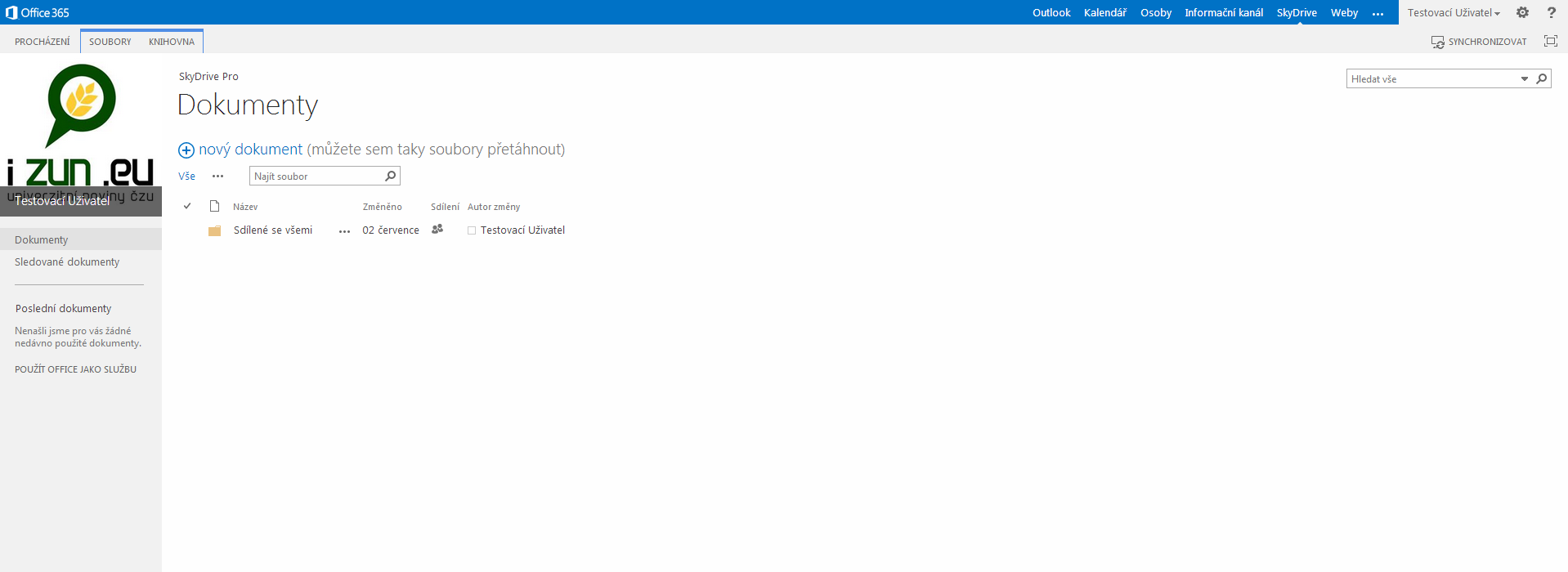The image size is (1568, 572).
Task: Switch to the SOUBORY ribbon tab
Action: coord(110,42)
